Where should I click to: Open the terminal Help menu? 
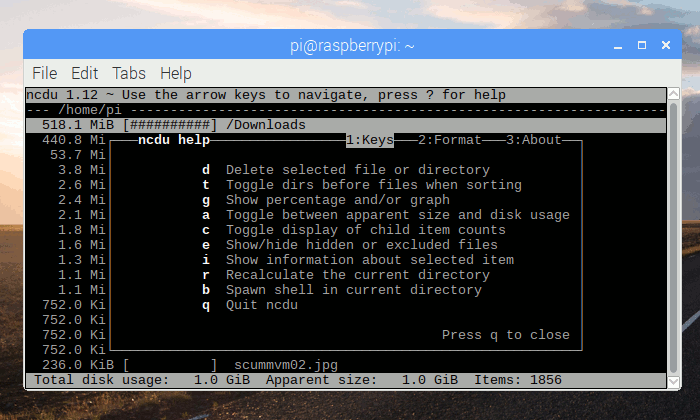tap(175, 73)
